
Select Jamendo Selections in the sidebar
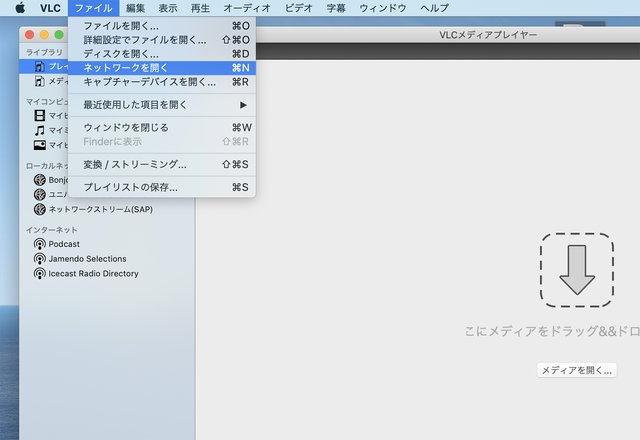87,258
